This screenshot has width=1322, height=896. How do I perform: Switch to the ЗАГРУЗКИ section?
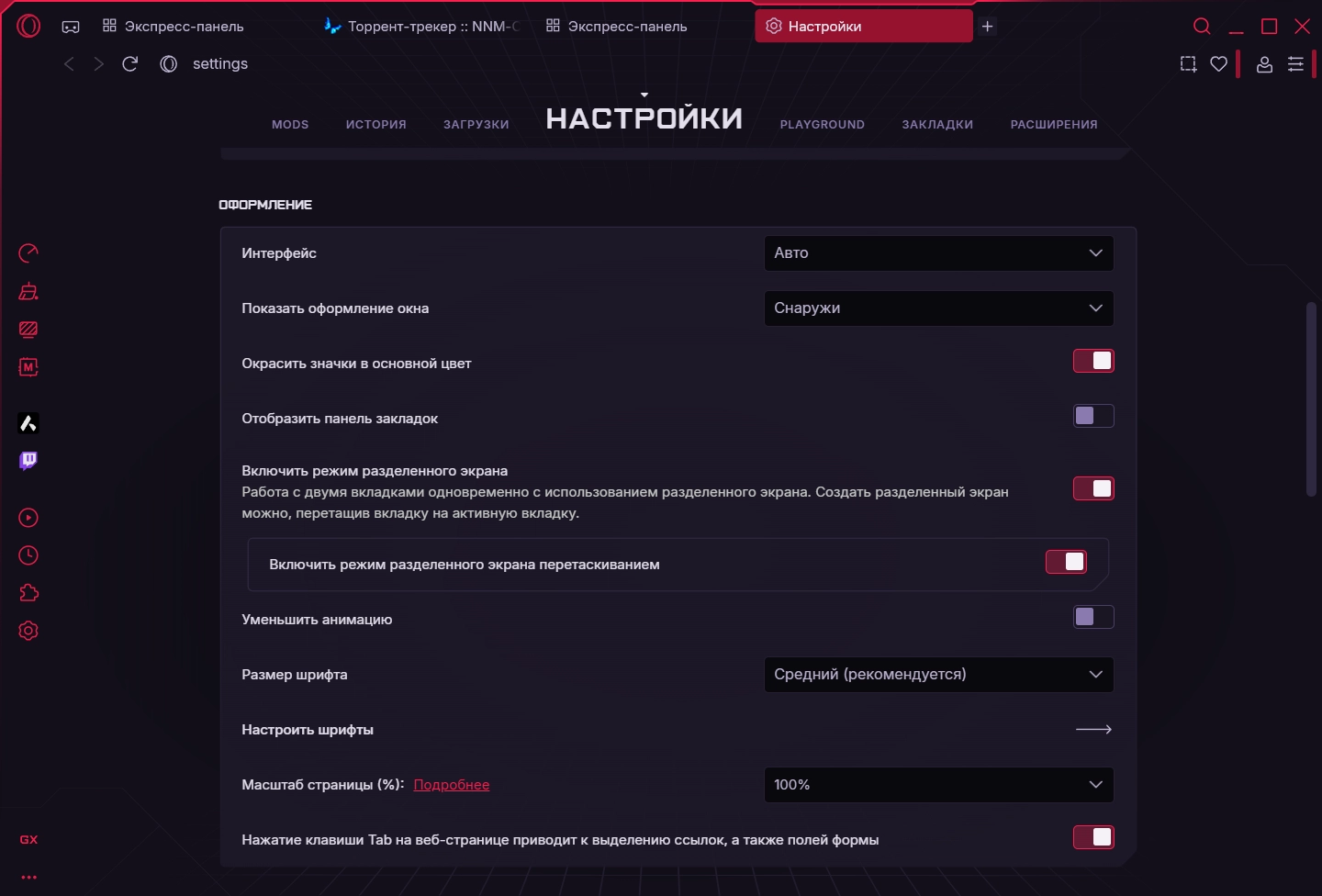pos(476,125)
